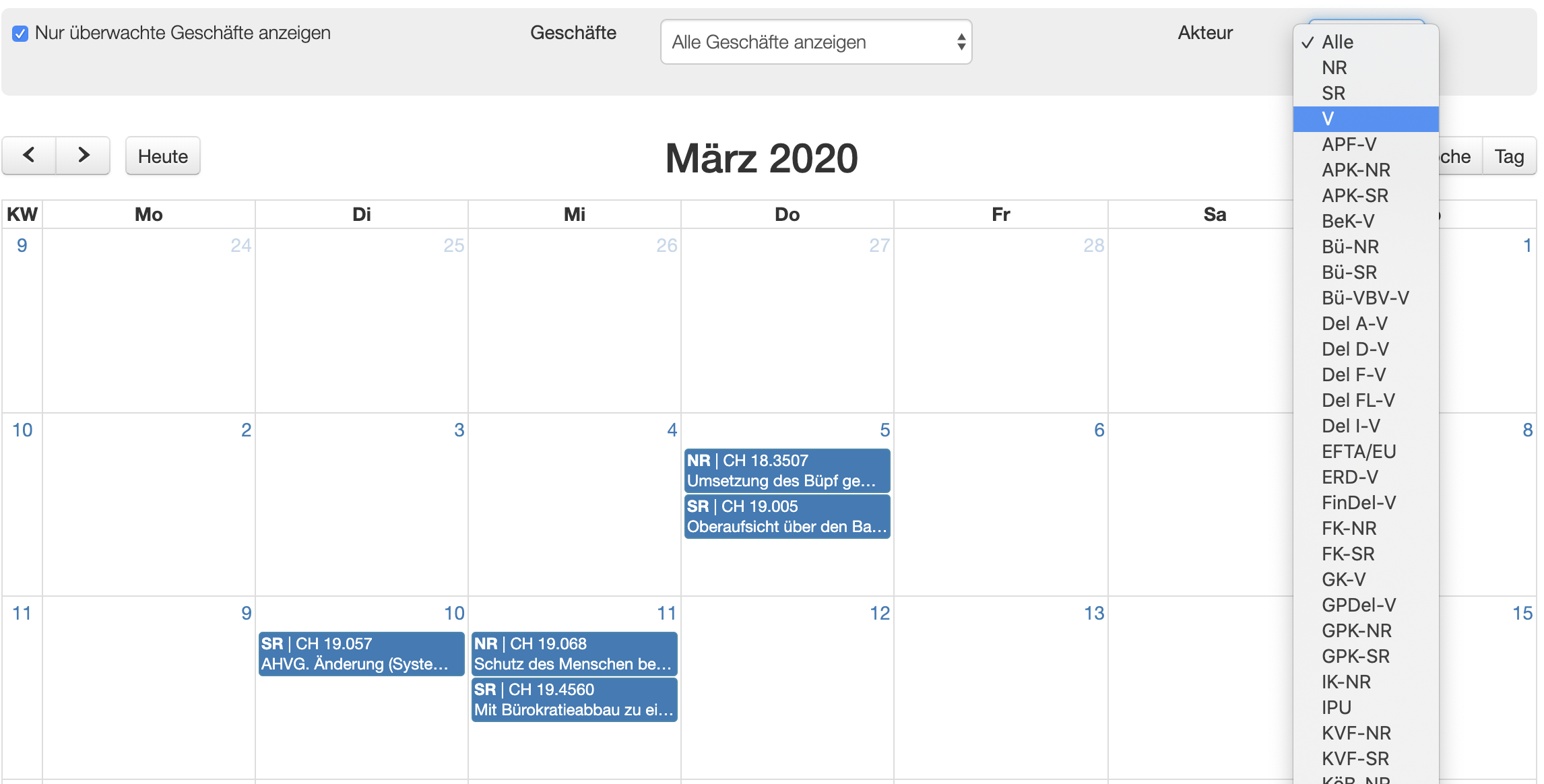Viewport: 1544px width, 784px height.
Task: Pick EFTA/EU from the Akteur options
Action: pos(1365,451)
